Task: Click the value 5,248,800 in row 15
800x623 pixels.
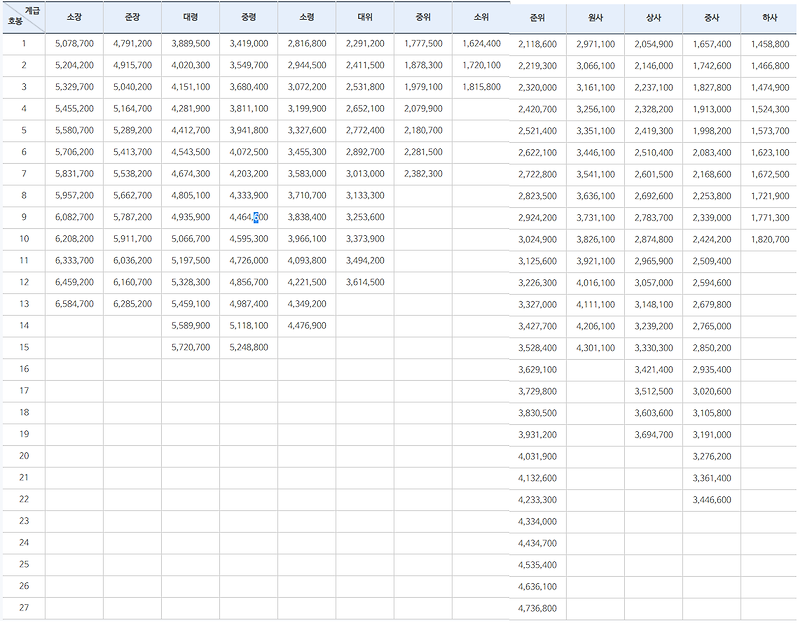Action: 249,347
